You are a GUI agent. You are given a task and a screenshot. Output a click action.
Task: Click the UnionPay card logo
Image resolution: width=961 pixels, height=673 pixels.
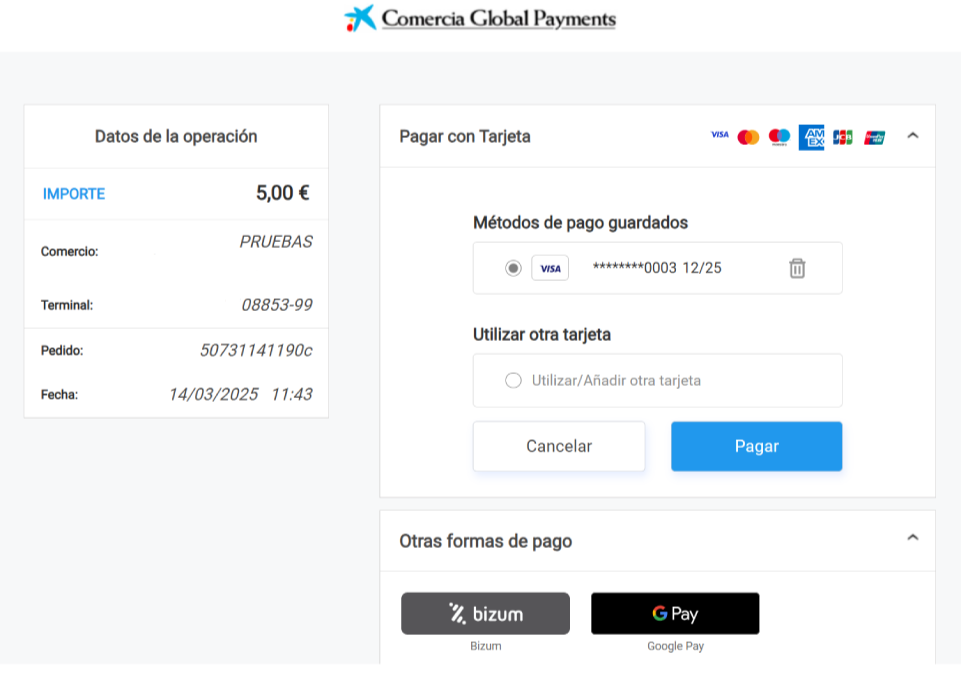tap(875, 137)
